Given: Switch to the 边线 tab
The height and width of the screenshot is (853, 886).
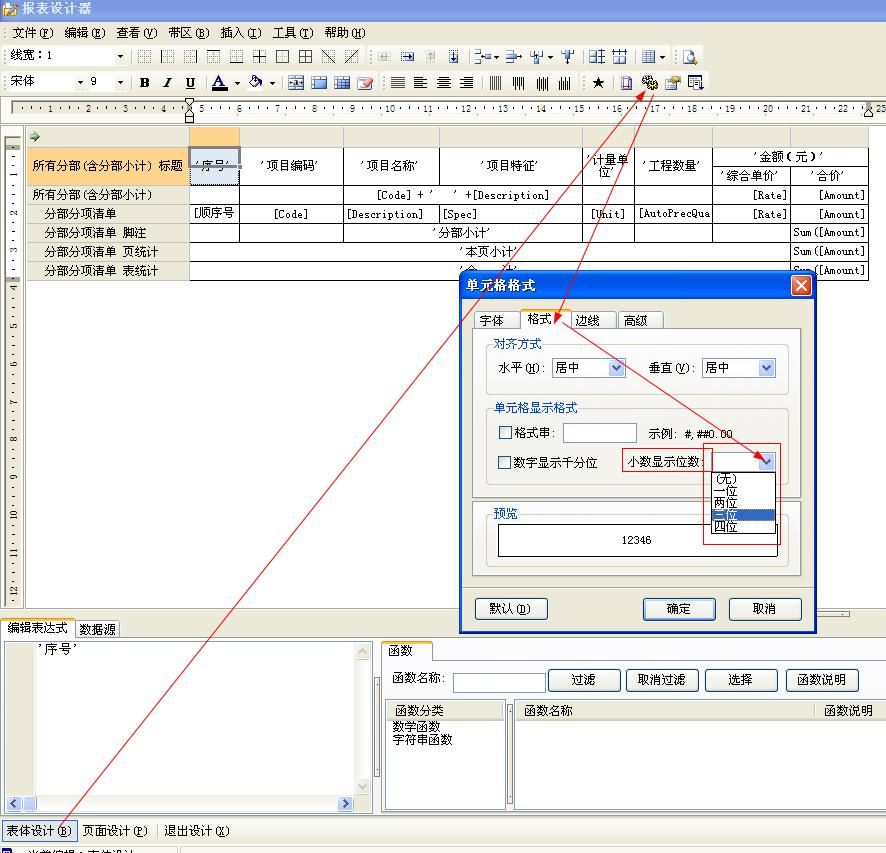Looking at the screenshot, I should coord(587,320).
